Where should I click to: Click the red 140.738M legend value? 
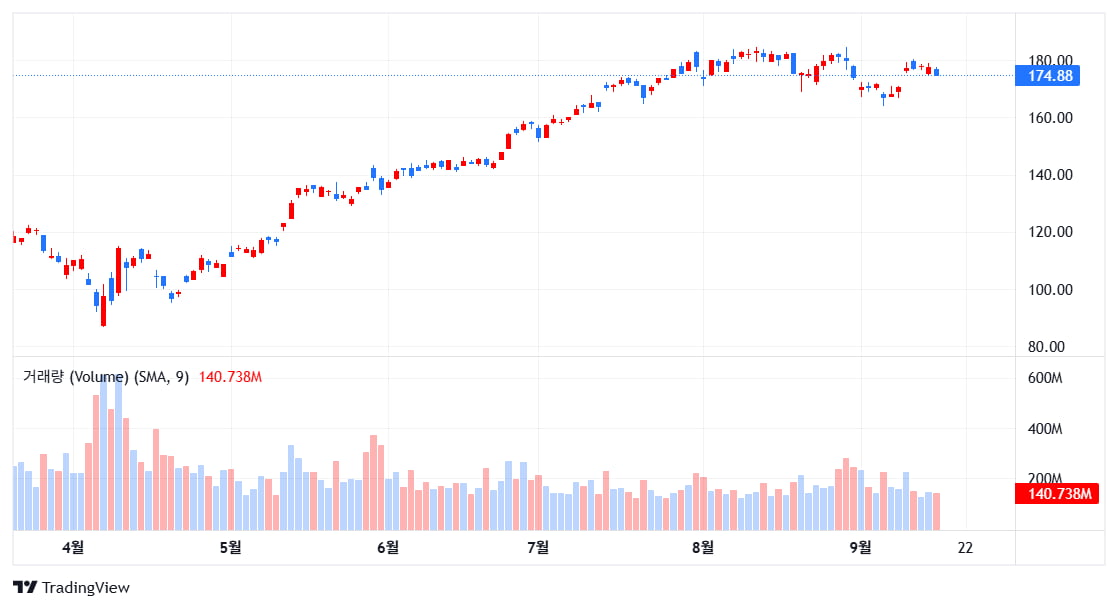(x=230, y=377)
